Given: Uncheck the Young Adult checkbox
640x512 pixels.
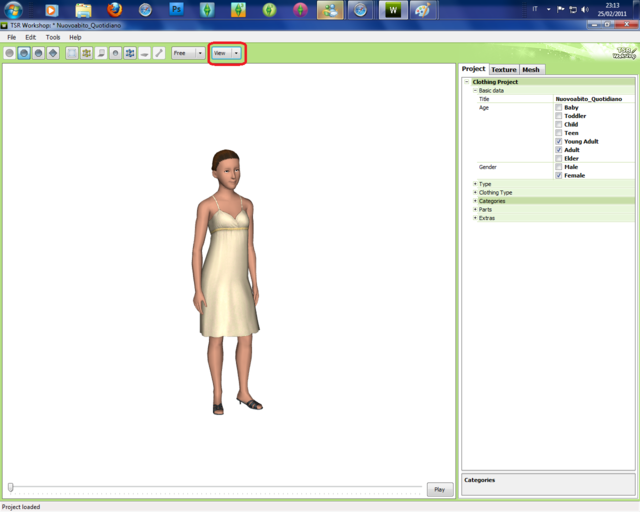Looking at the screenshot, I should point(559,141).
